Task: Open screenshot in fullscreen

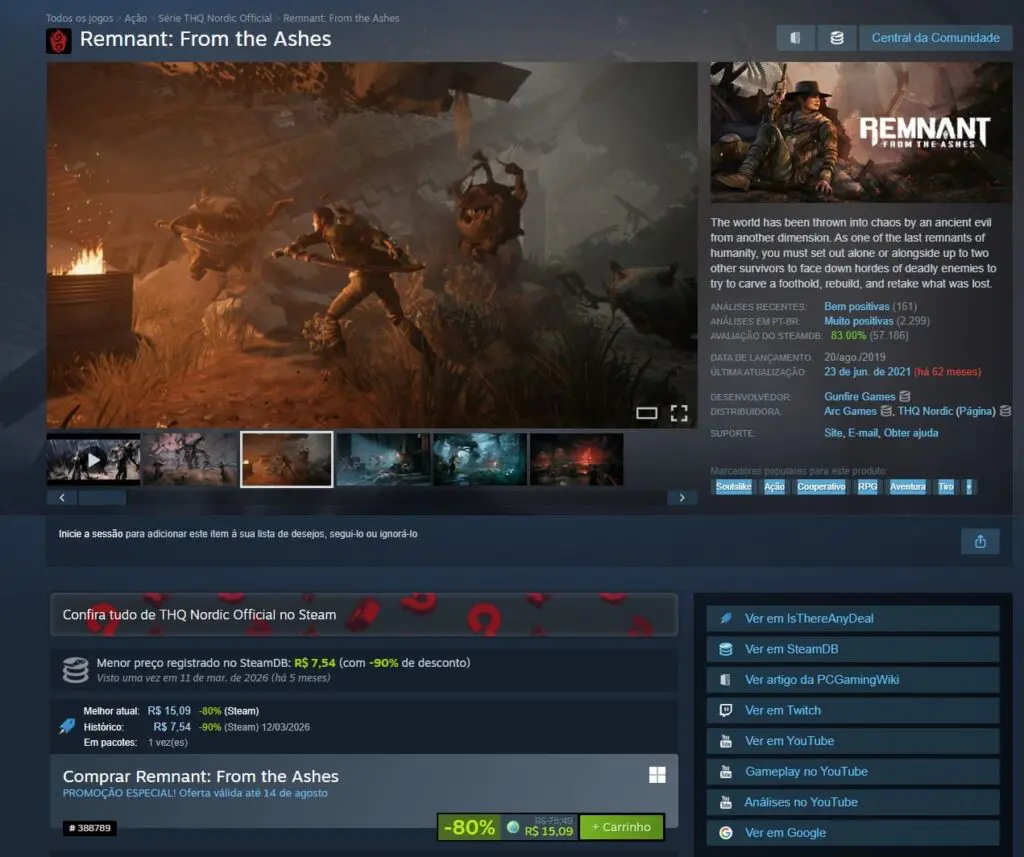Action: point(679,413)
